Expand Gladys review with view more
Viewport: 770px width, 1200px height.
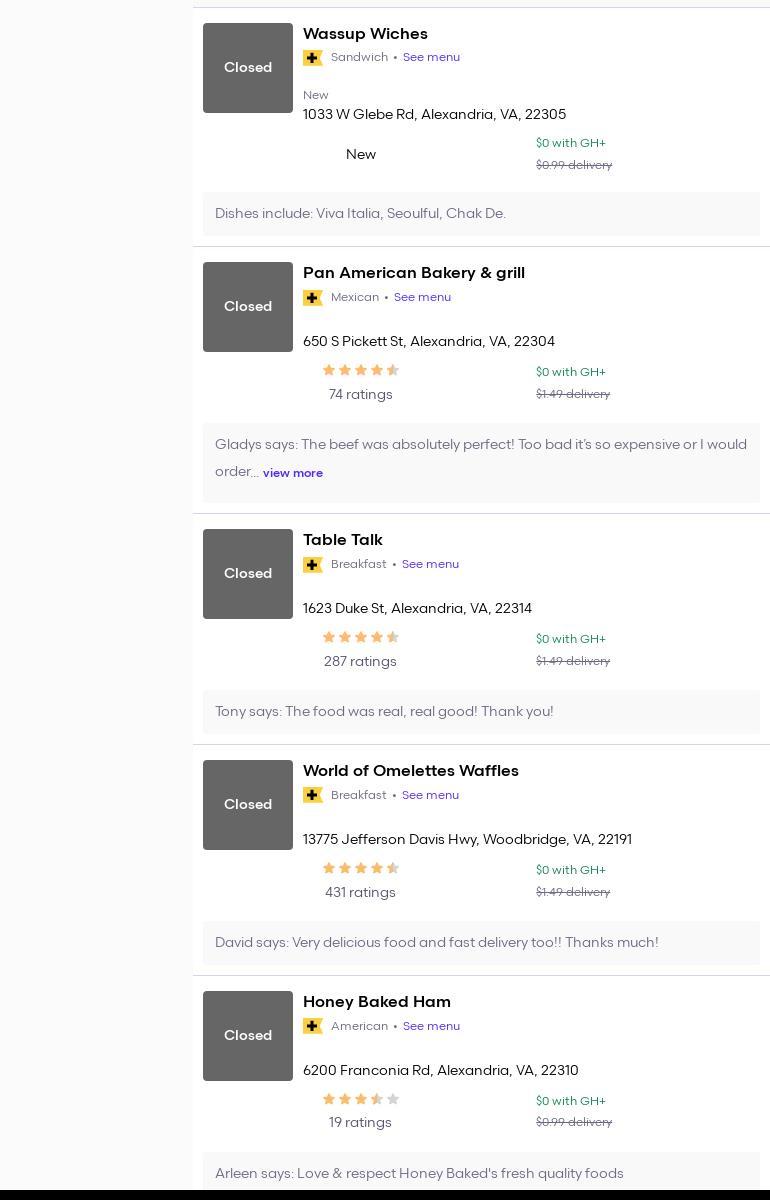(x=292, y=473)
